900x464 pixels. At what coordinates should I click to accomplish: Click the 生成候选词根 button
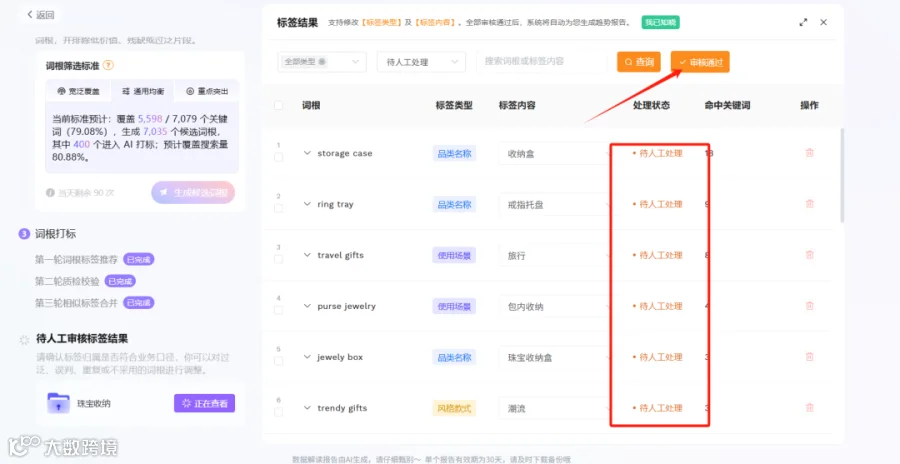click(x=193, y=193)
